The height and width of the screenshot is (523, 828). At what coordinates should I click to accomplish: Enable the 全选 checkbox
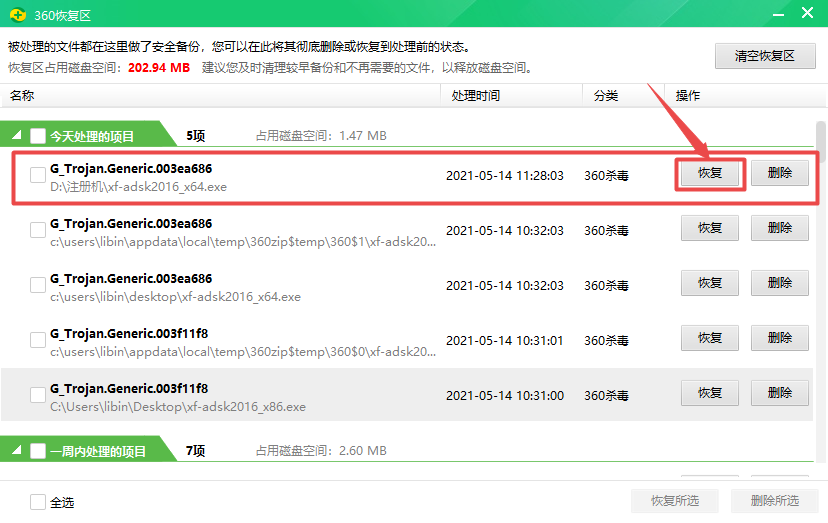pyautogui.click(x=38, y=502)
